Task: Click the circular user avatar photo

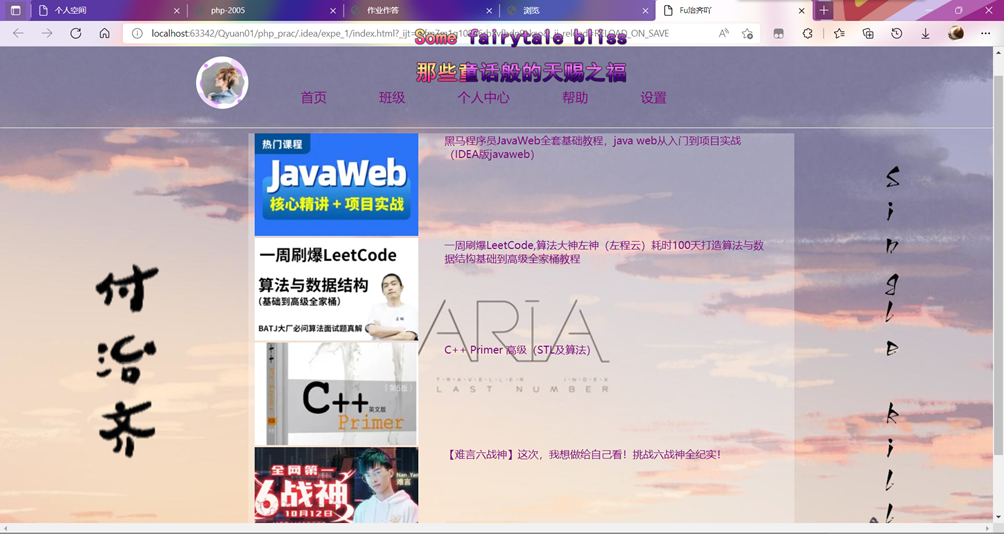Action: tap(222, 83)
